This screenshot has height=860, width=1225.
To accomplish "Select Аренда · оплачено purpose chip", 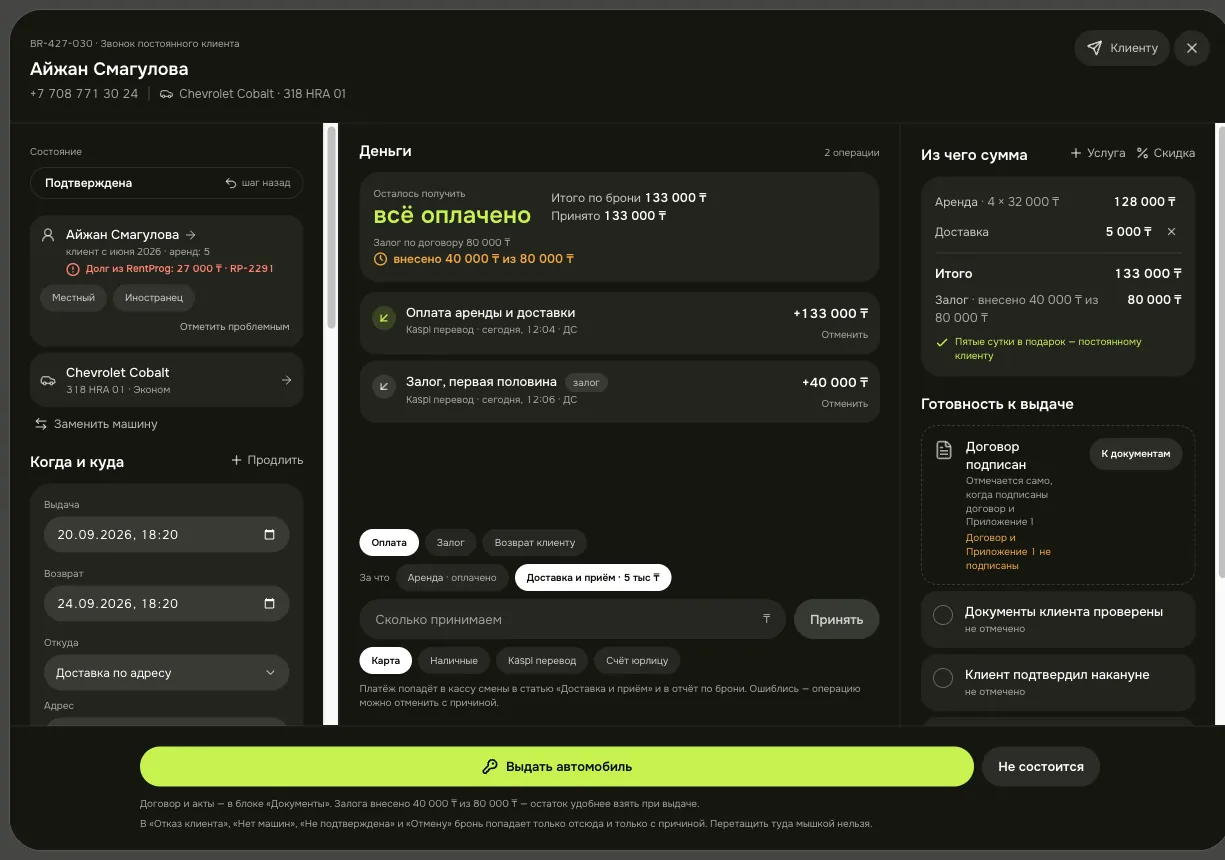I will tap(452, 578).
